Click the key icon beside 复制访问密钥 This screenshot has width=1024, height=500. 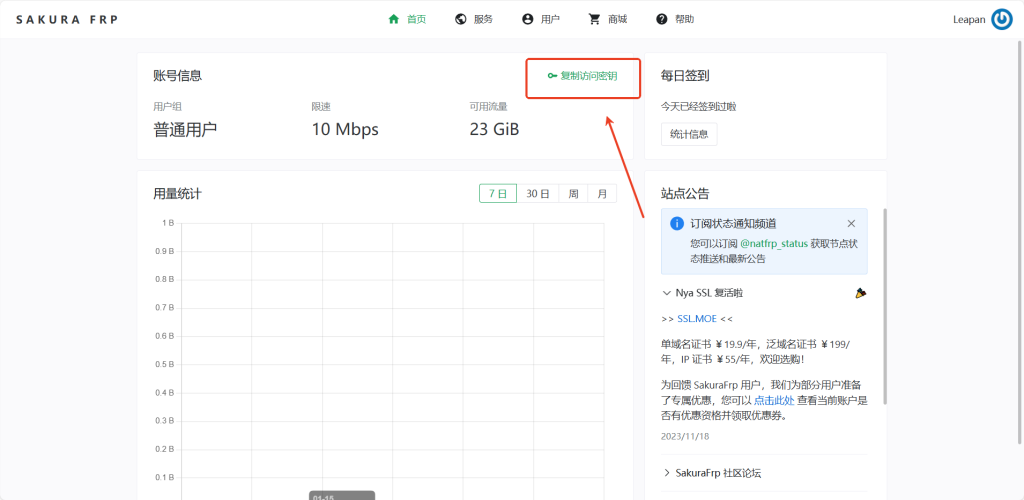[x=552, y=76]
